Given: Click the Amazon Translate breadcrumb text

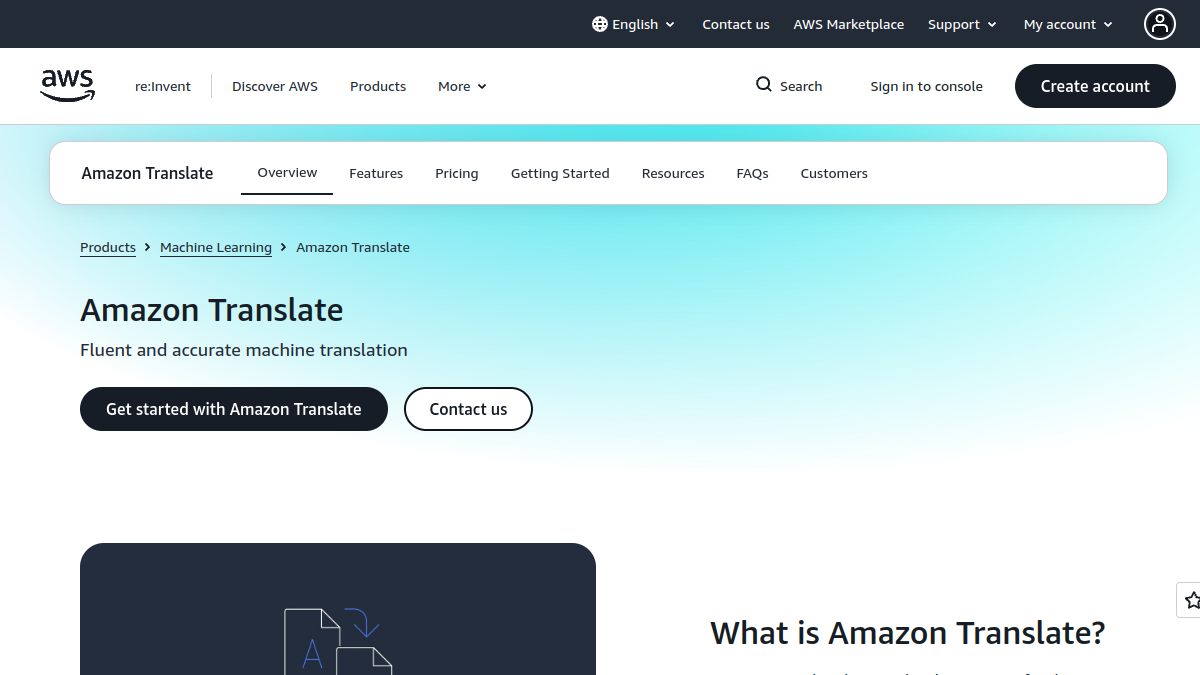Looking at the screenshot, I should pos(353,247).
